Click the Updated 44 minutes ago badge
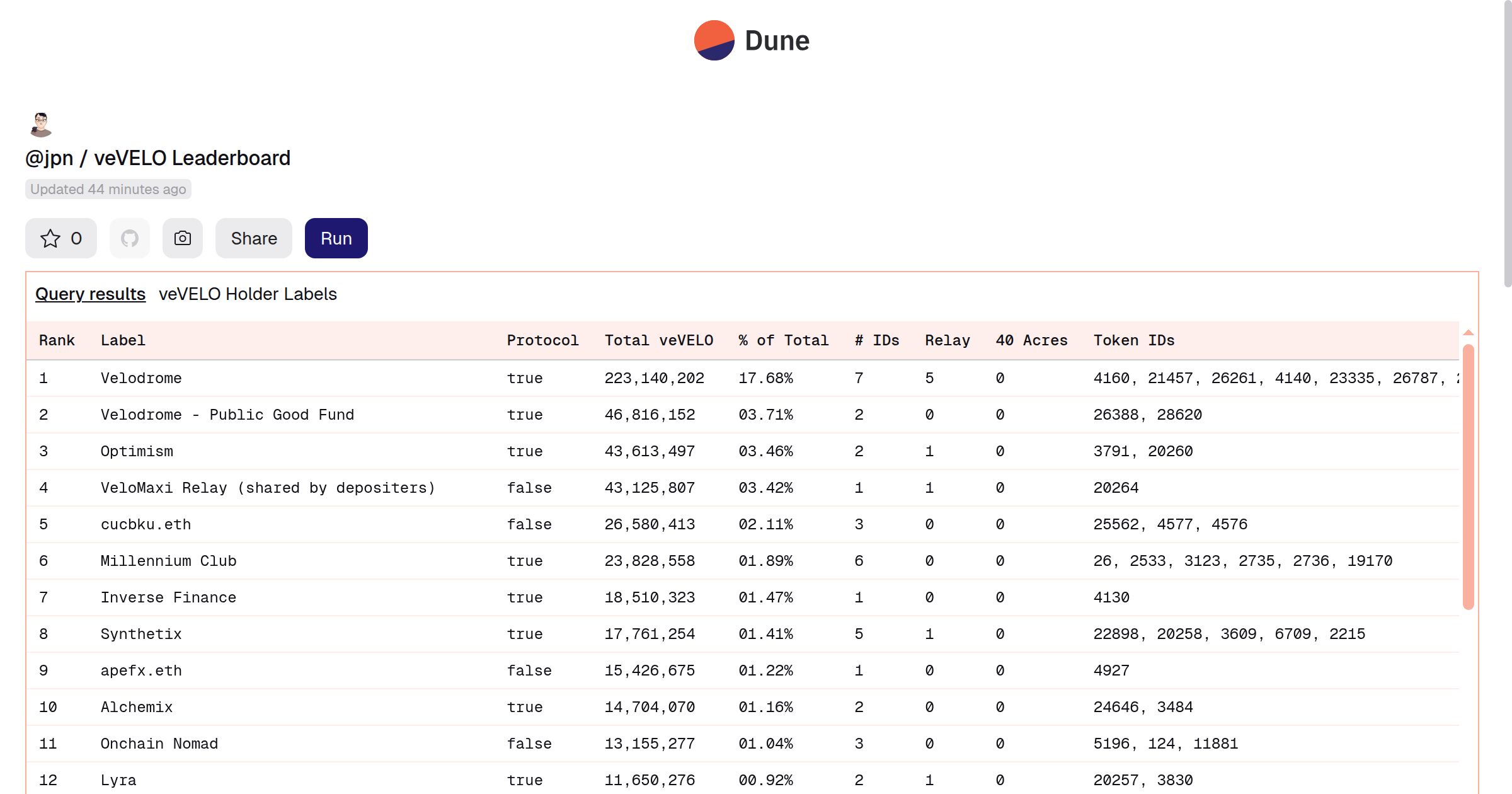The width and height of the screenshot is (1512, 794). click(108, 189)
